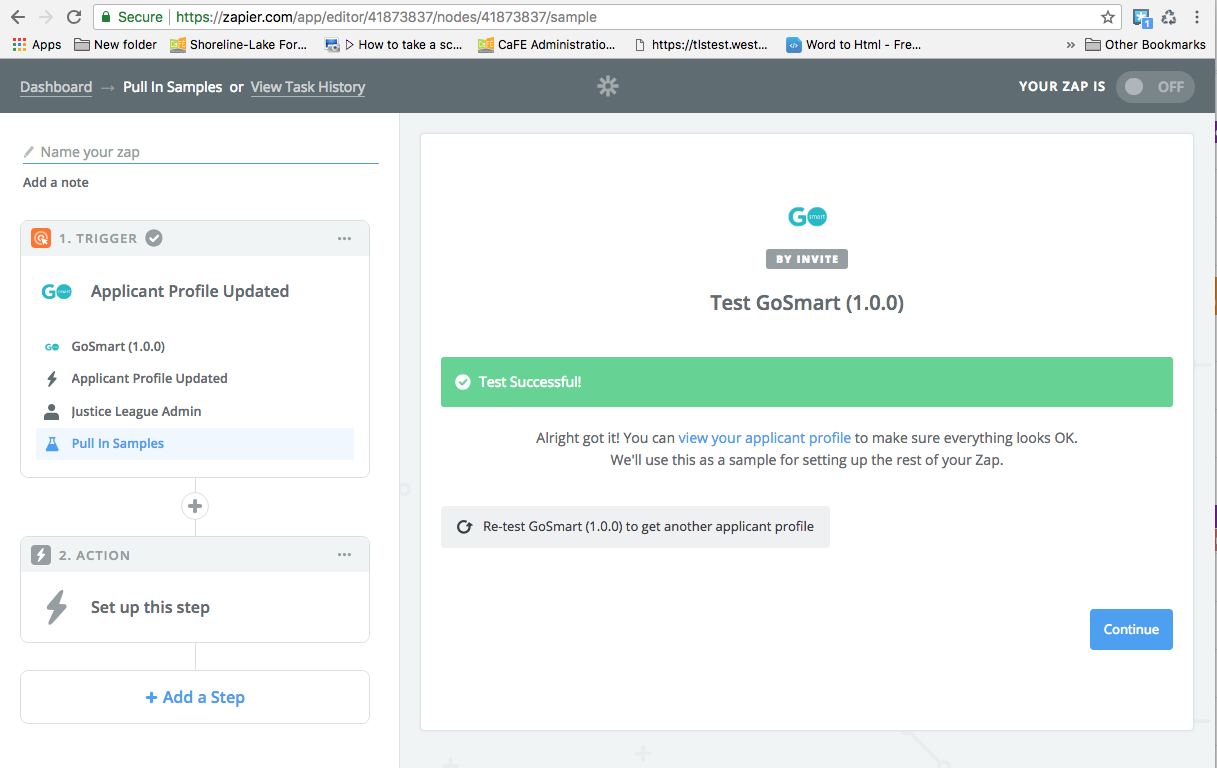The width and height of the screenshot is (1217, 768).
Task: Open View Task History link
Action: click(308, 87)
